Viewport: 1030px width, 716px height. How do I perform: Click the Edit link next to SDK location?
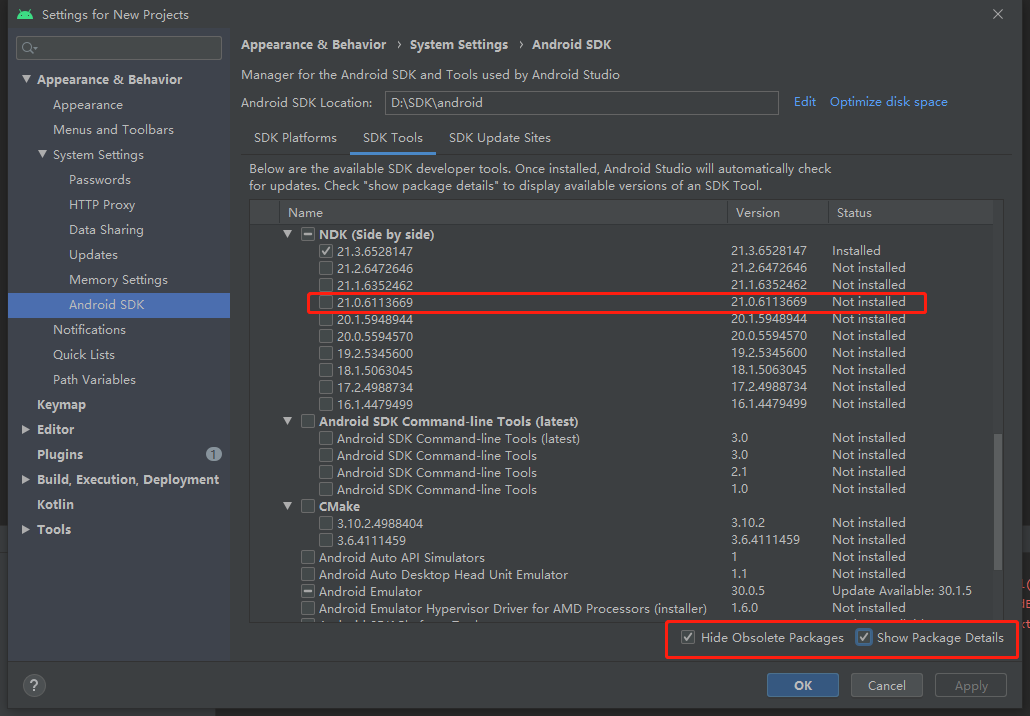(805, 101)
